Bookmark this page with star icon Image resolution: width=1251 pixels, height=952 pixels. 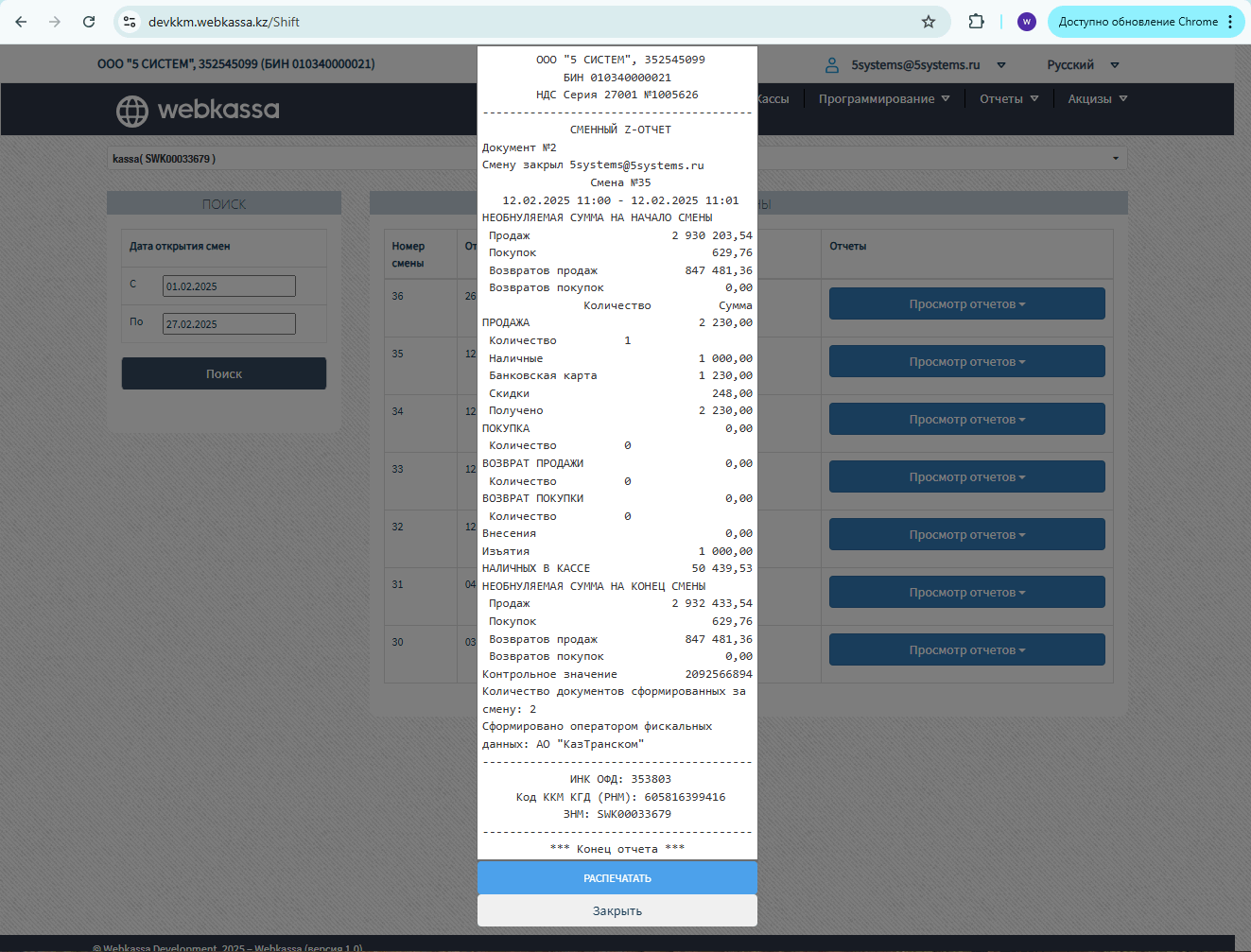[929, 22]
